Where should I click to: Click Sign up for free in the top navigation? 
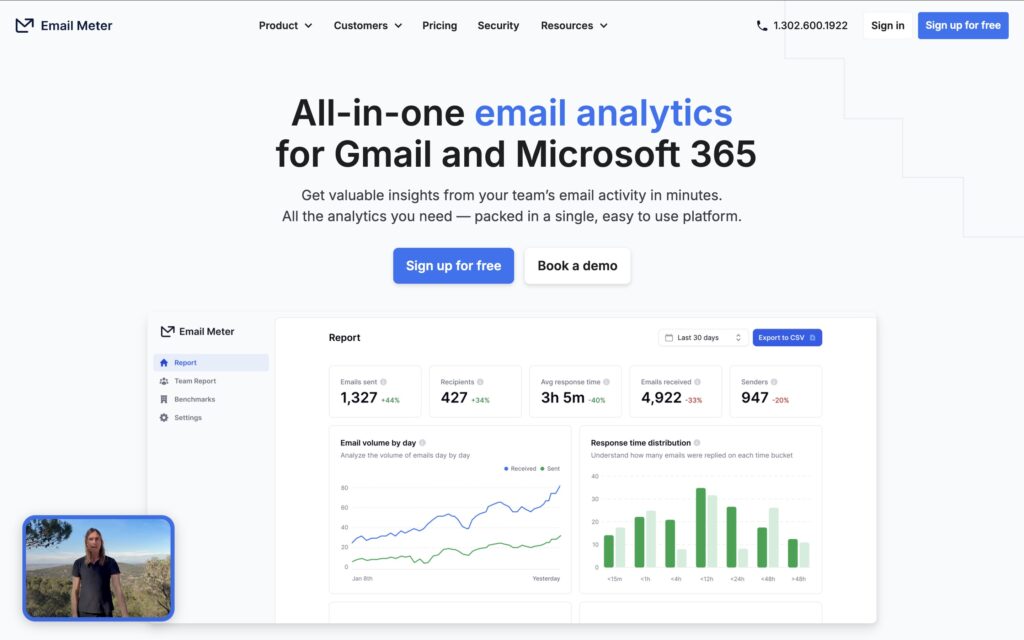(963, 25)
